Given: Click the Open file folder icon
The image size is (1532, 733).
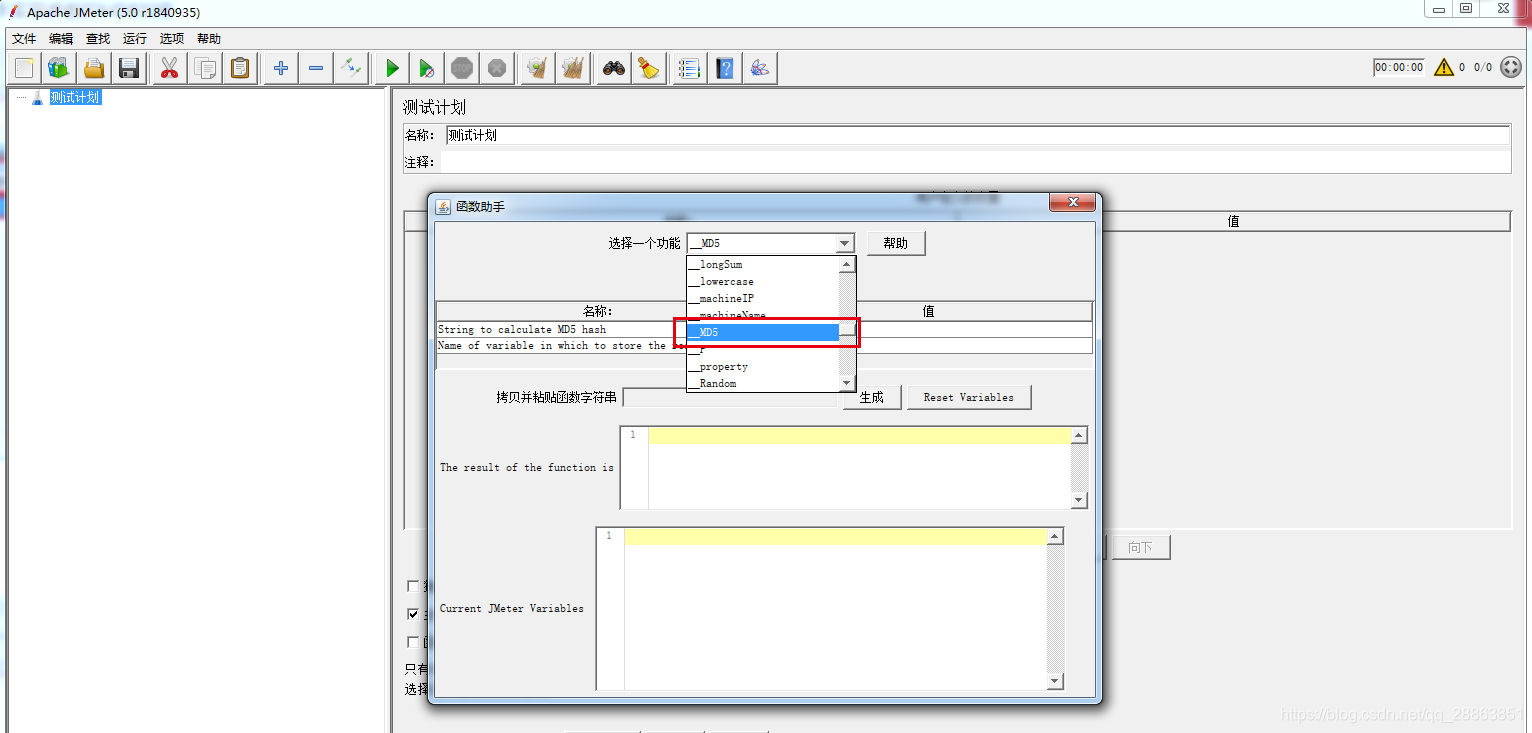Looking at the screenshot, I should (94, 68).
